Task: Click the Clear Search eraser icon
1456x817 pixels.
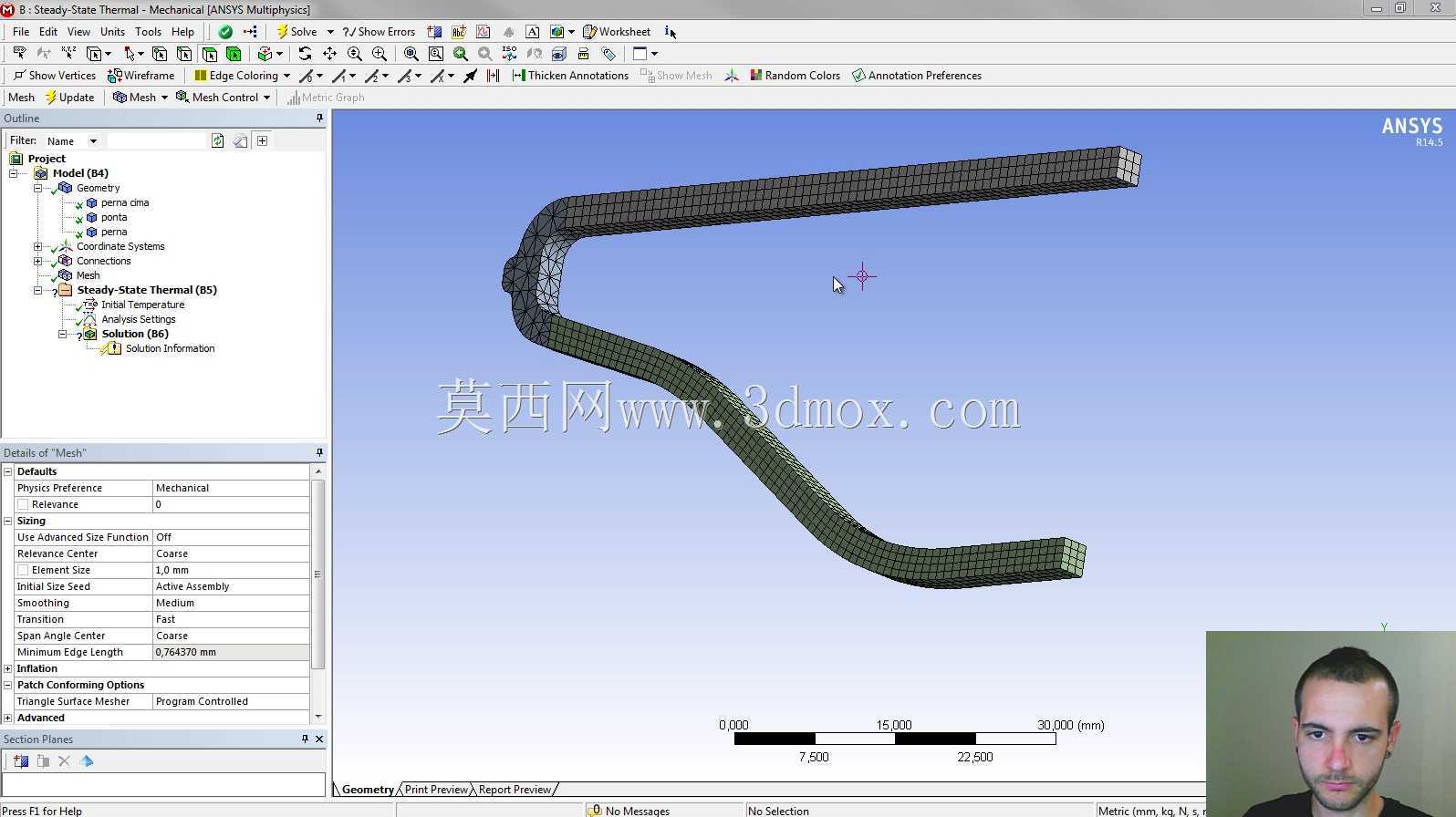Action: coord(240,140)
